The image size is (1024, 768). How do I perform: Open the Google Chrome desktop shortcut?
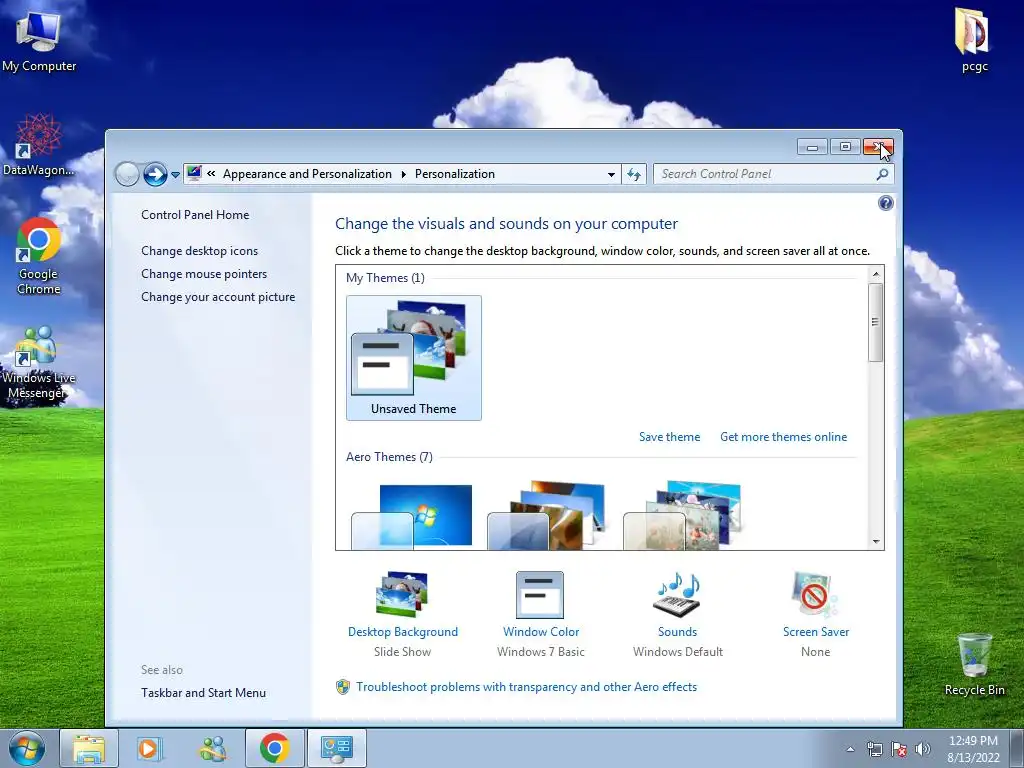click(x=39, y=256)
